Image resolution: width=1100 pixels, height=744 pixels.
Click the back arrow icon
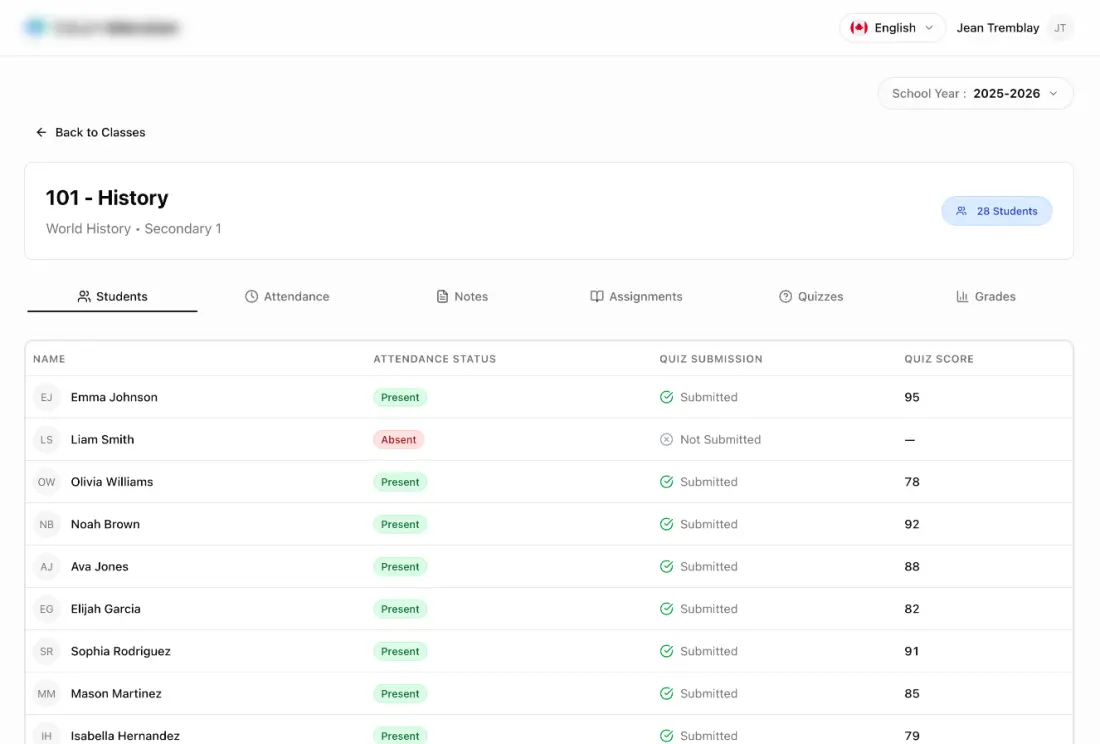tap(41, 133)
